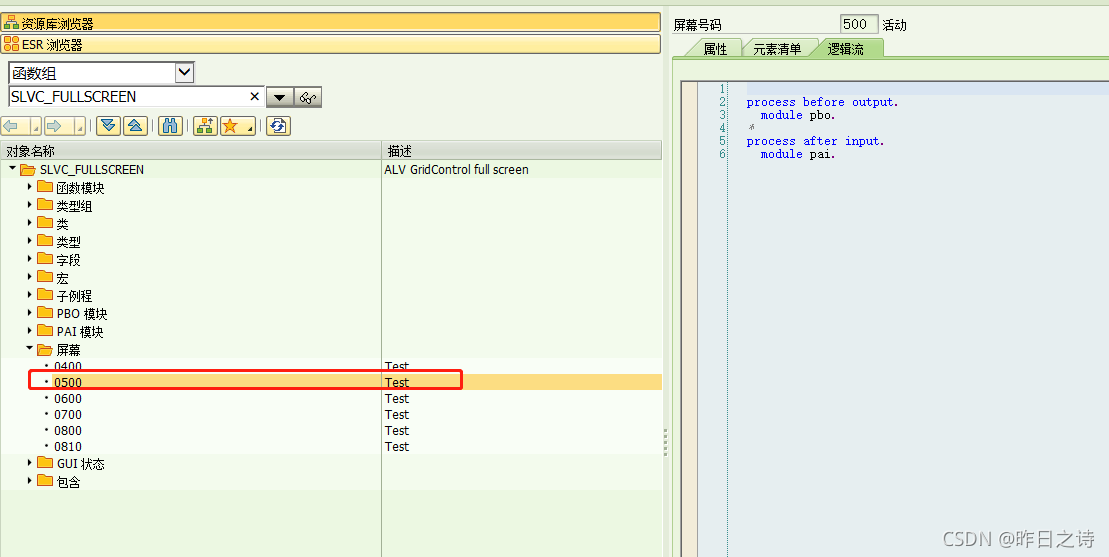
Task: Expand the 字段 tree node
Action: coord(30,259)
